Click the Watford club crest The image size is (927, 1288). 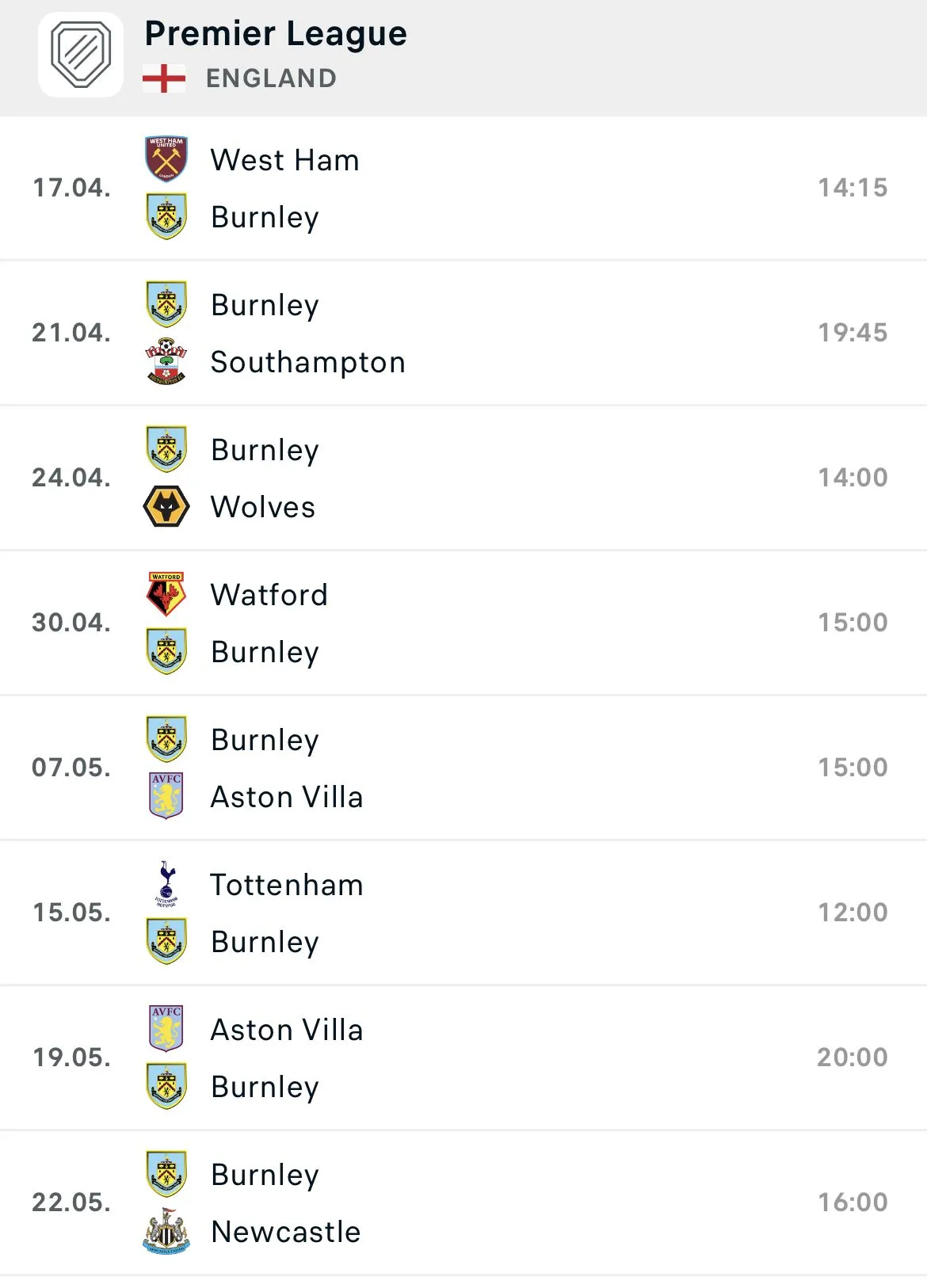[166, 594]
